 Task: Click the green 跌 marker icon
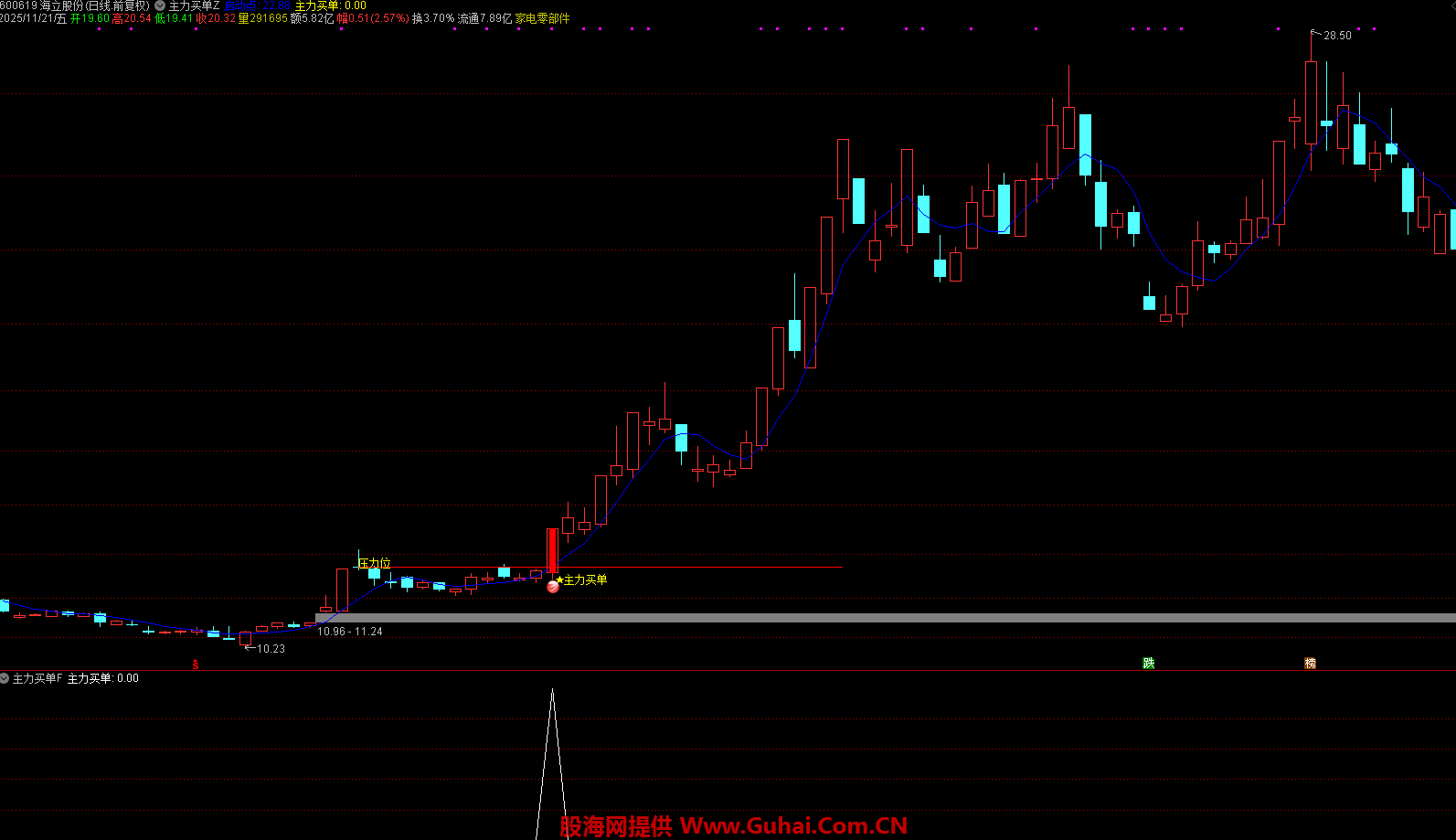1149,663
